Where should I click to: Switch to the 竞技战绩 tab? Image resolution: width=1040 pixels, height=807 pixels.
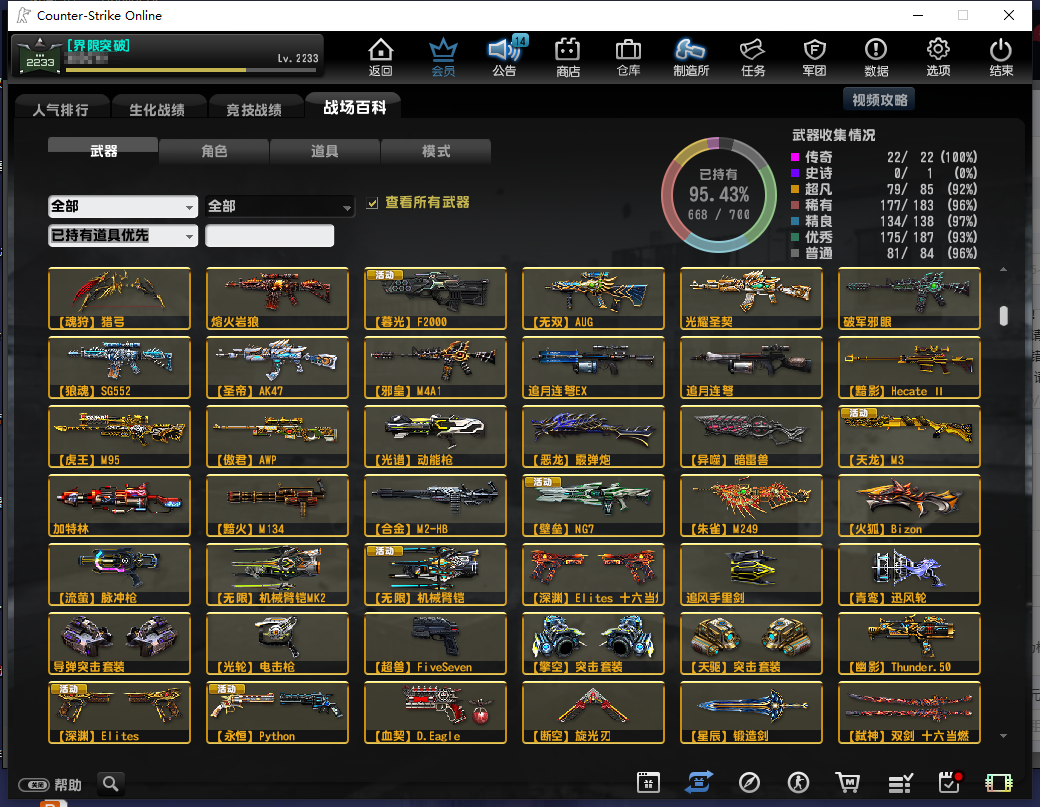[254, 109]
